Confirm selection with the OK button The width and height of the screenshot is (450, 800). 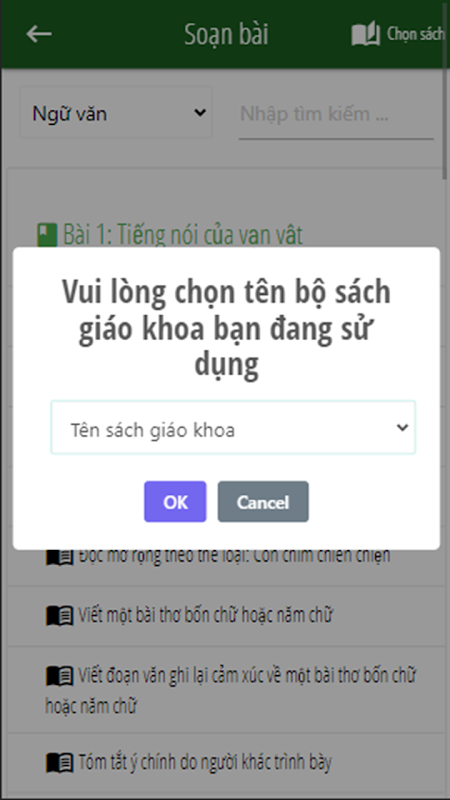point(175,502)
